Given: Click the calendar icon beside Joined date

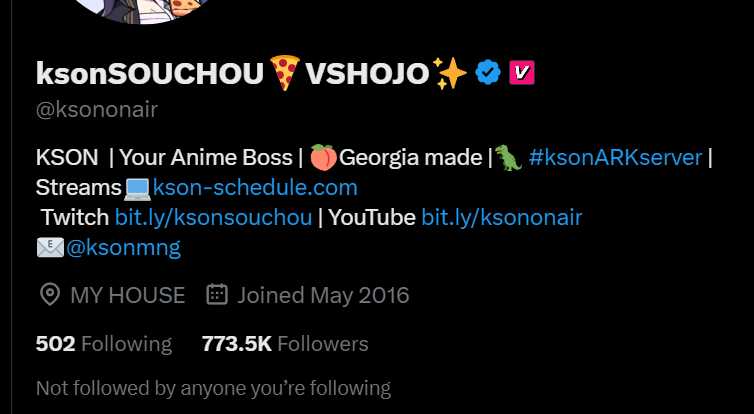Looking at the screenshot, I should [217, 294].
